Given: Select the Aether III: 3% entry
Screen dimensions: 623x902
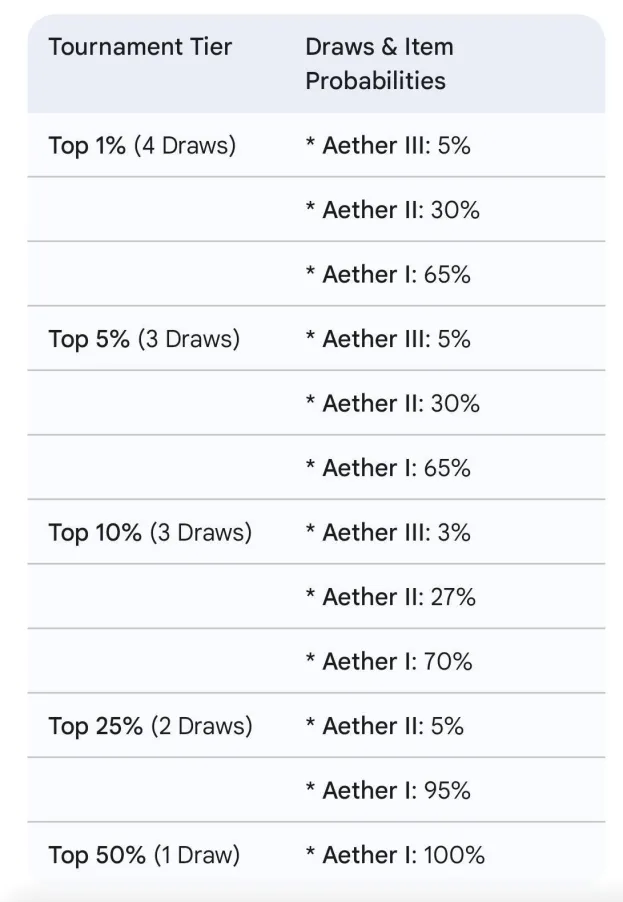Looking at the screenshot, I should point(388,532).
